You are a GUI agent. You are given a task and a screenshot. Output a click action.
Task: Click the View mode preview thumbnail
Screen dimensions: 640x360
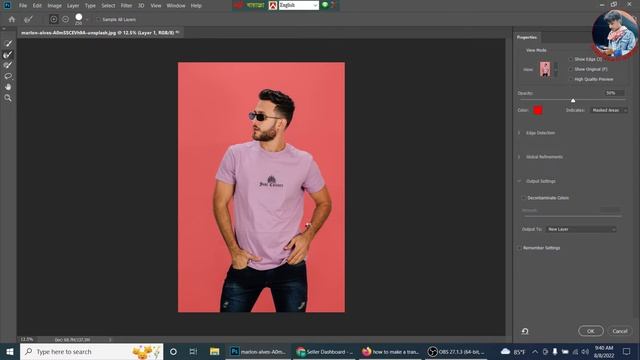point(545,69)
